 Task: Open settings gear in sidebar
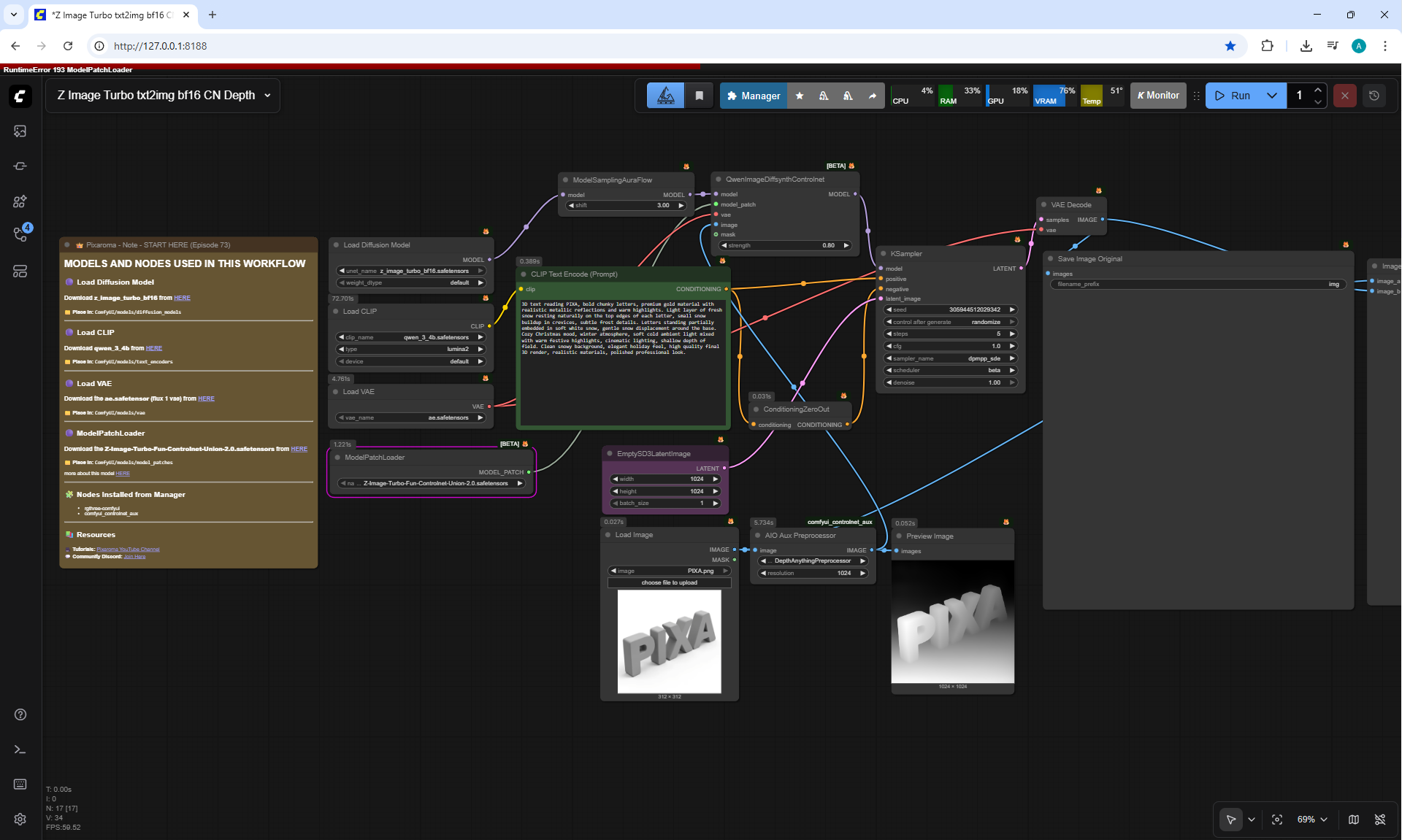click(20, 819)
